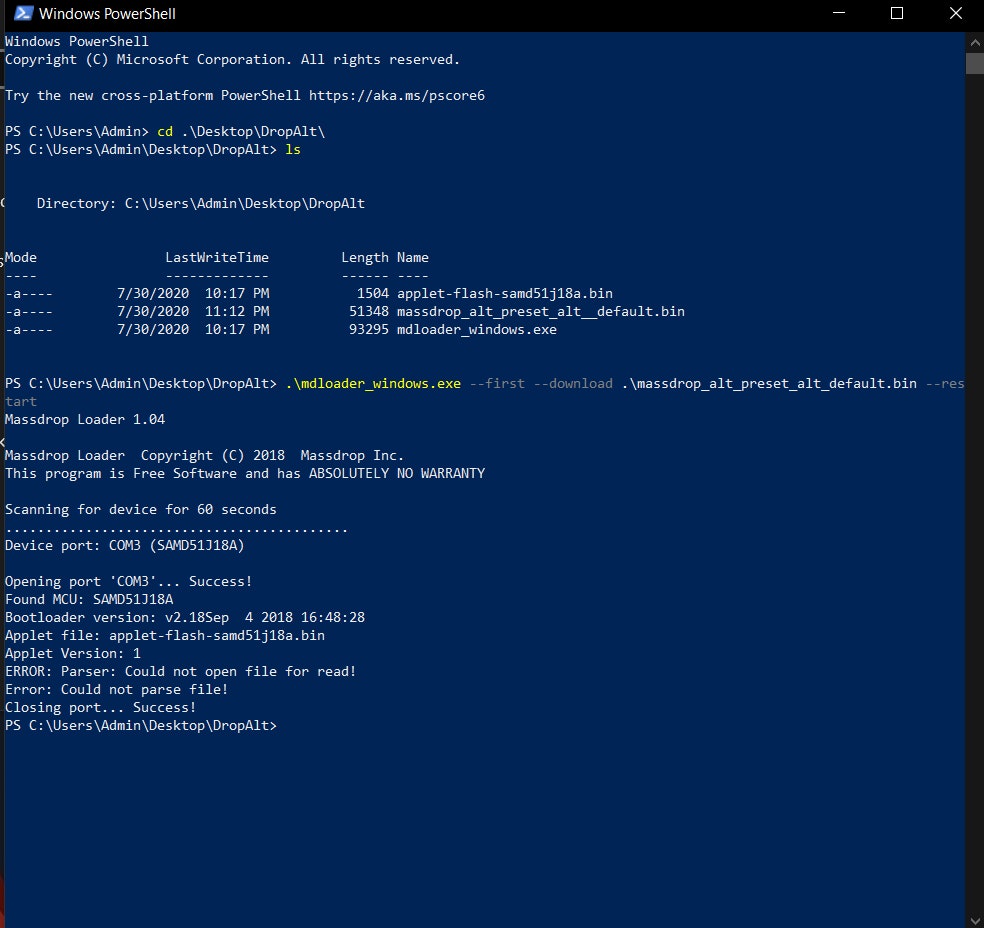Click the vertical scrollbar thumb

tap(974, 63)
